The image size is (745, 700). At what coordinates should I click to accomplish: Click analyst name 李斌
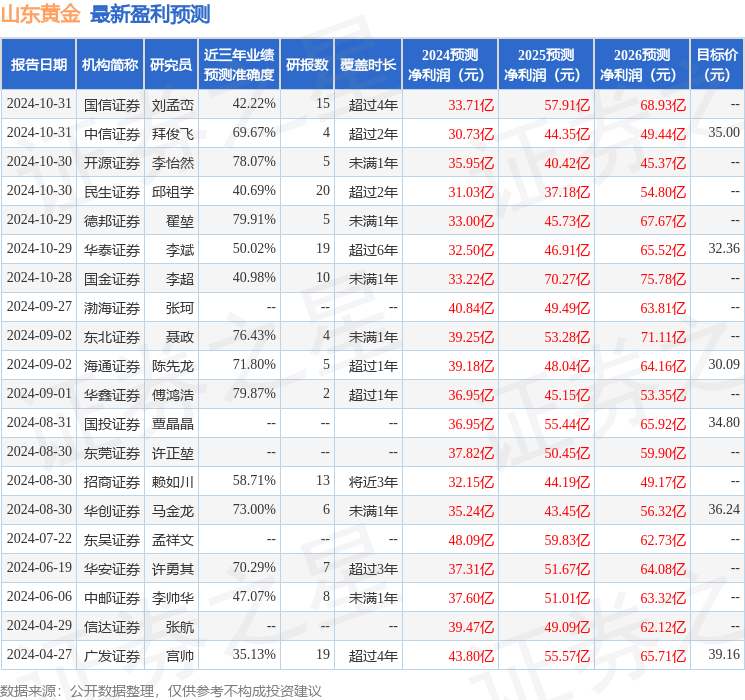coord(180,250)
